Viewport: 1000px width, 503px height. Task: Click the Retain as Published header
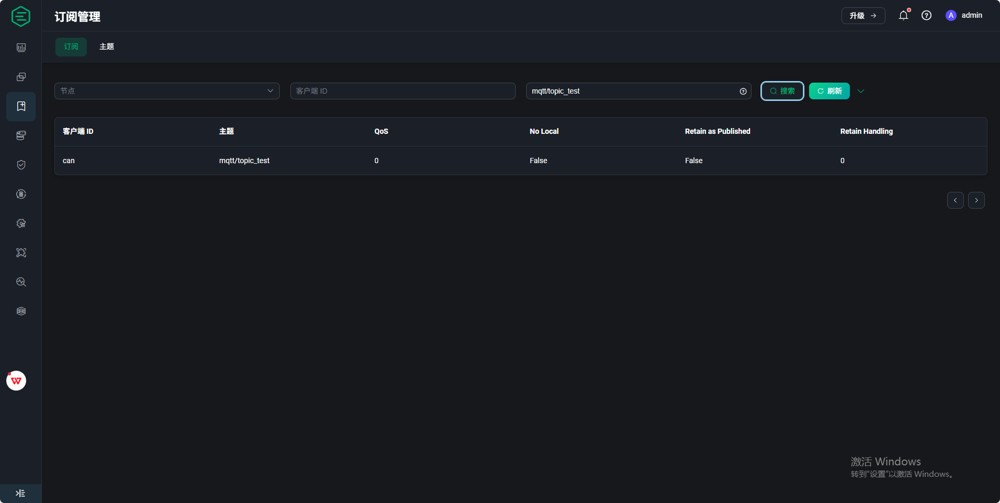click(x=717, y=131)
